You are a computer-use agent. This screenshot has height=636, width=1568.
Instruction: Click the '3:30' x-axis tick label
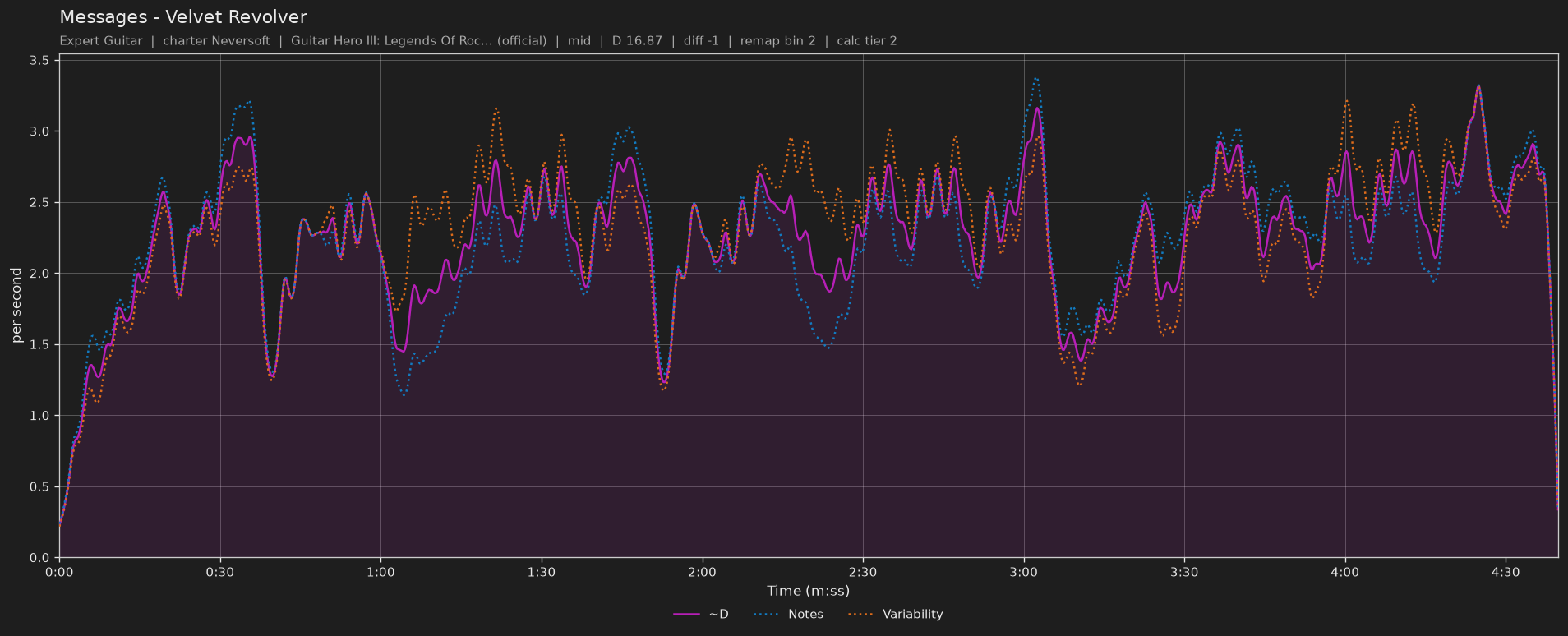(x=1184, y=572)
